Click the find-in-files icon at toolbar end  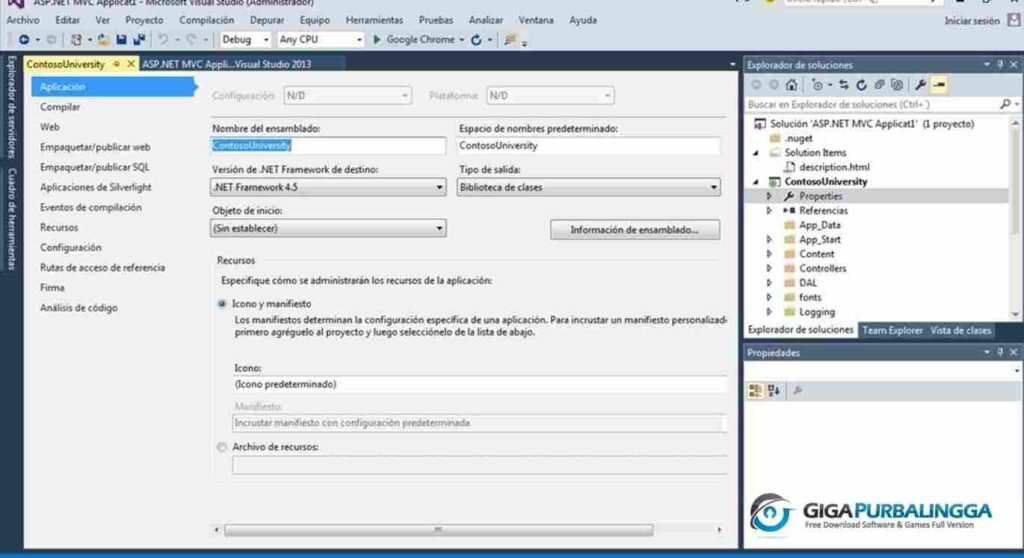(510, 40)
